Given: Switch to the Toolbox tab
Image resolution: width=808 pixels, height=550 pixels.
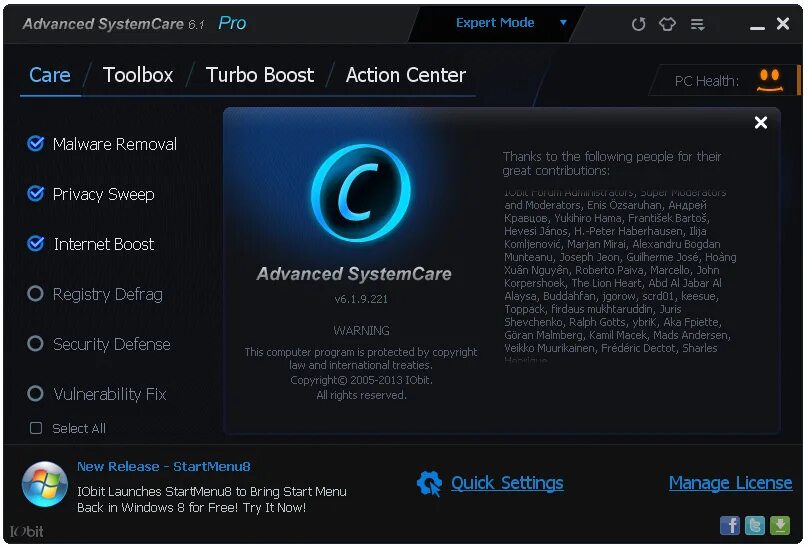Looking at the screenshot, I should (x=138, y=75).
